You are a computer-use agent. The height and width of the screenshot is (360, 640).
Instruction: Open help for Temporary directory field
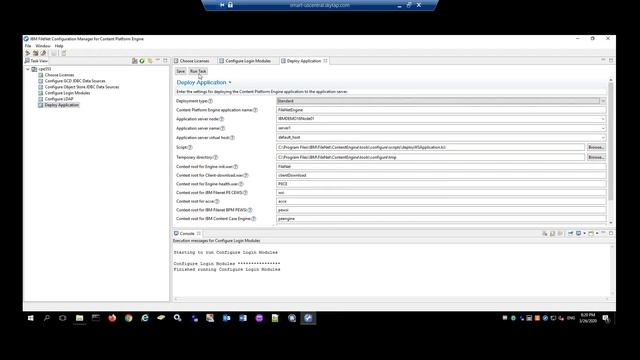[216, 157]
